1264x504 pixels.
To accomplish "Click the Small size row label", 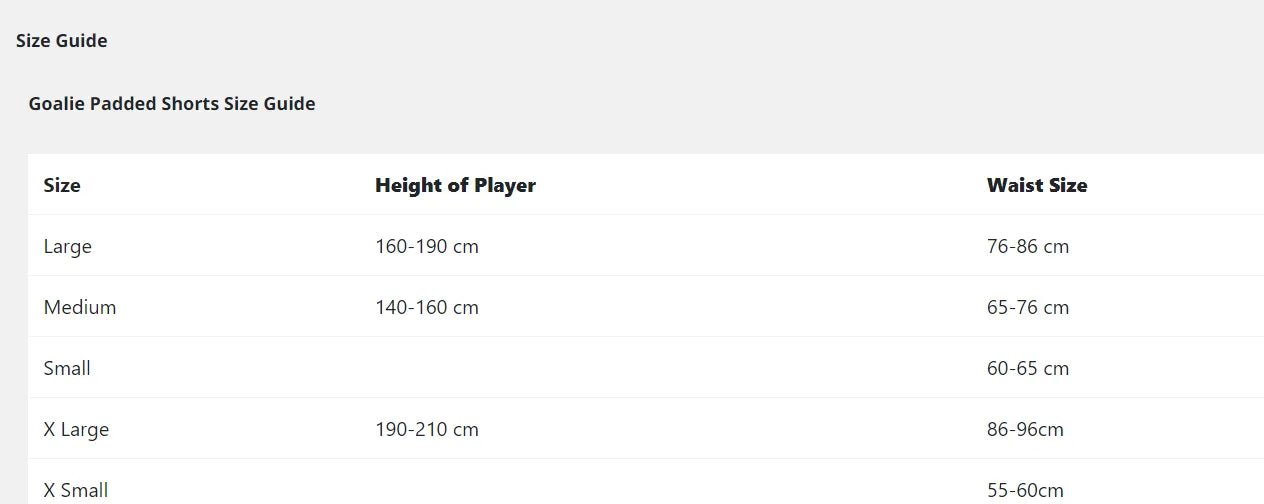I will (67, 368).
